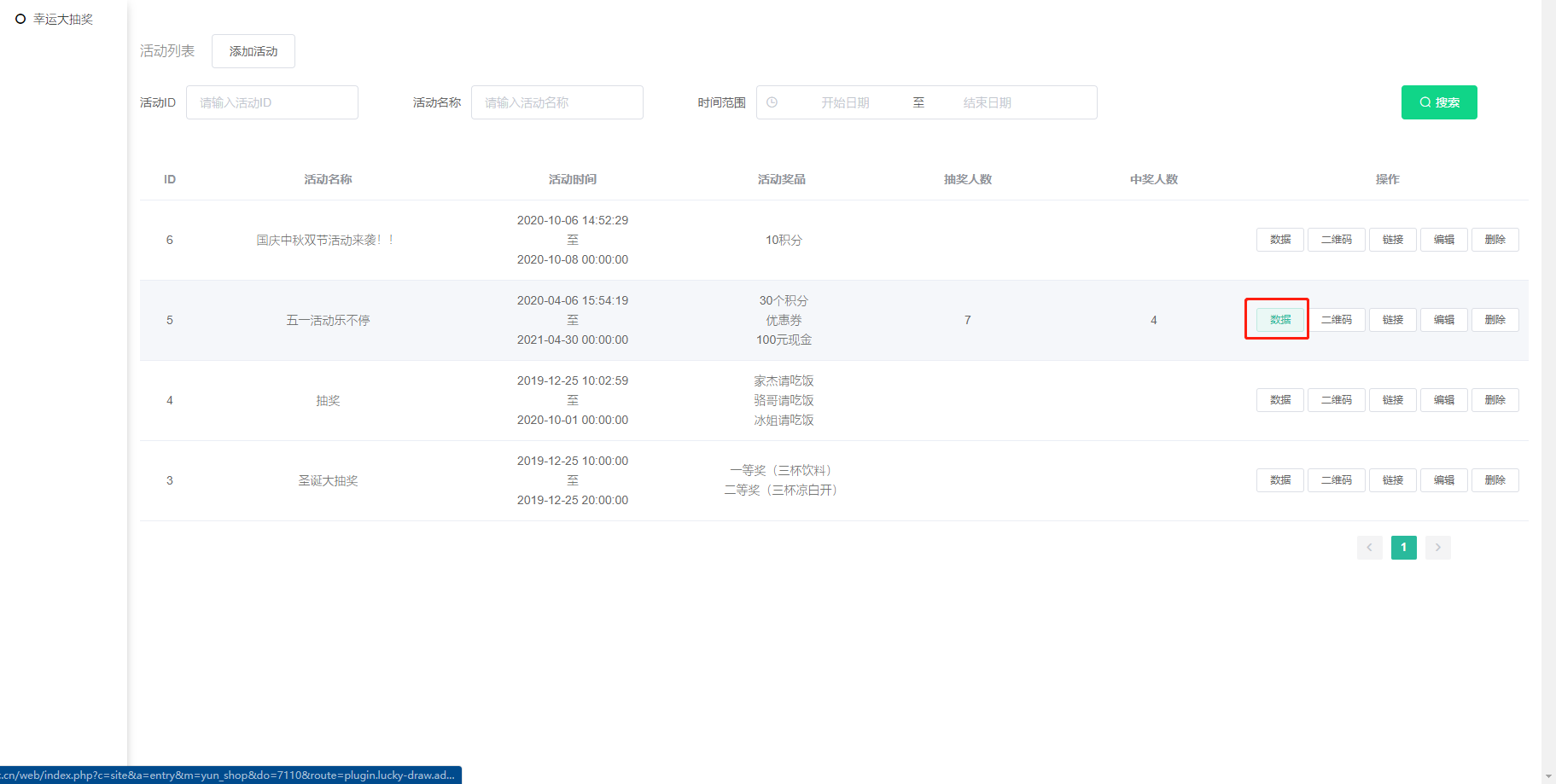This screenshot has width=1556, height=784.
Task: Click the 活动列表 page heading
Action: click(167, 51)
